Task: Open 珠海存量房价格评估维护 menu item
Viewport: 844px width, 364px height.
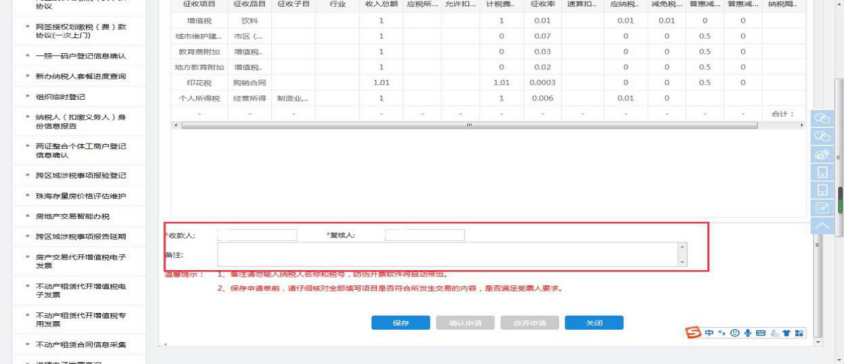Action: pos(81,196)
